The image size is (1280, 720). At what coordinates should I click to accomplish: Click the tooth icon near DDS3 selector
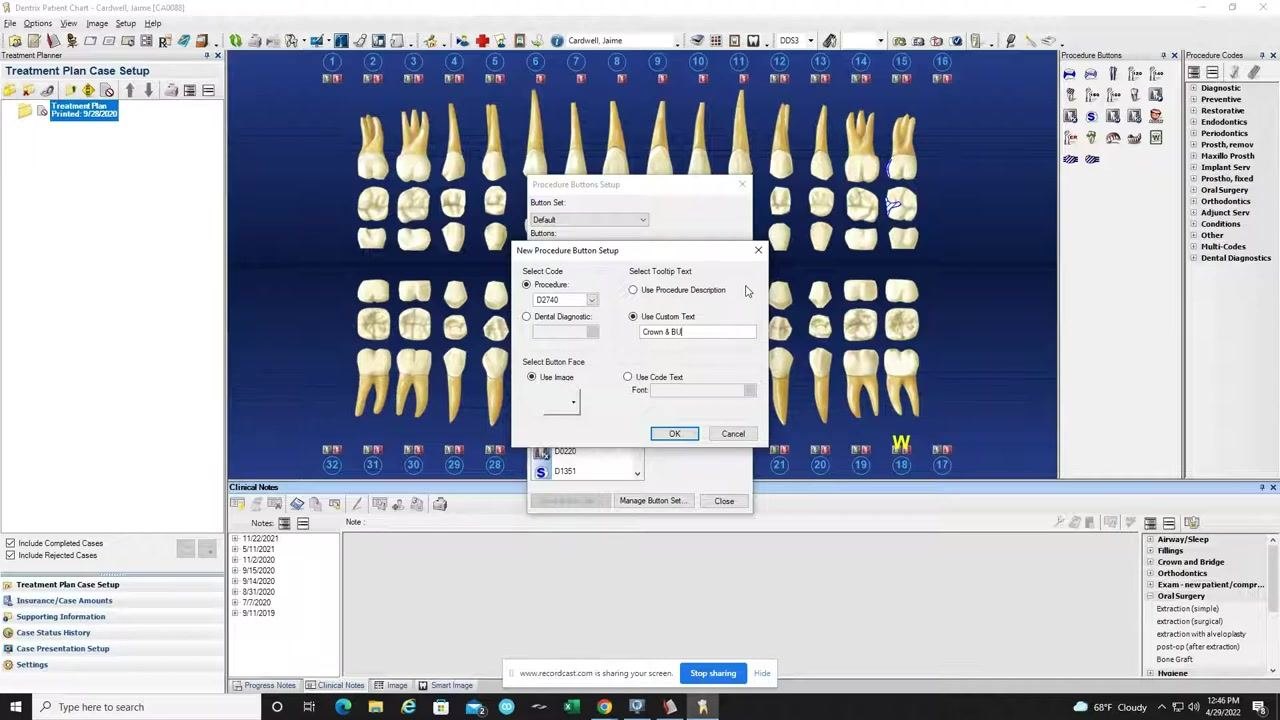click(x=753, y=41)
